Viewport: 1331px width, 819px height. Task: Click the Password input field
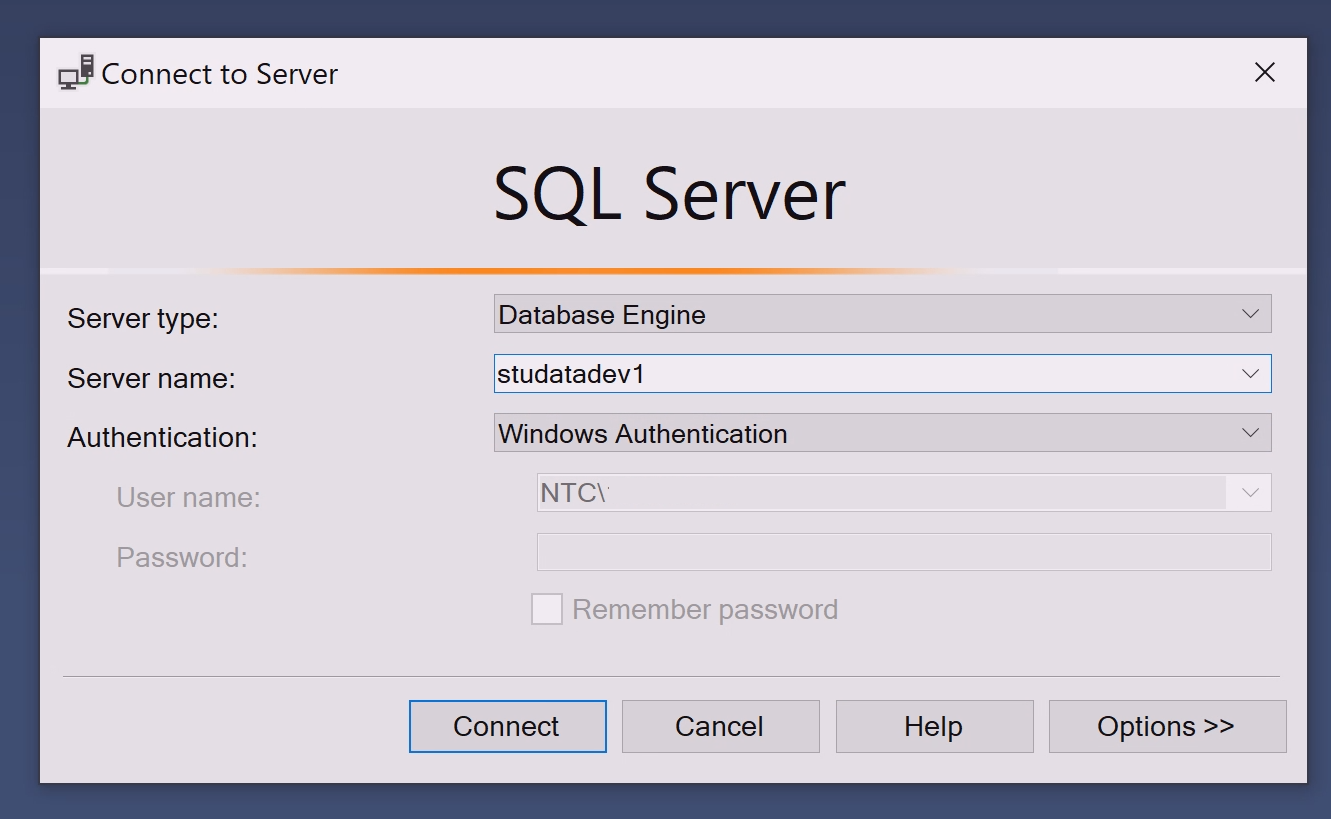click(904, 552)
